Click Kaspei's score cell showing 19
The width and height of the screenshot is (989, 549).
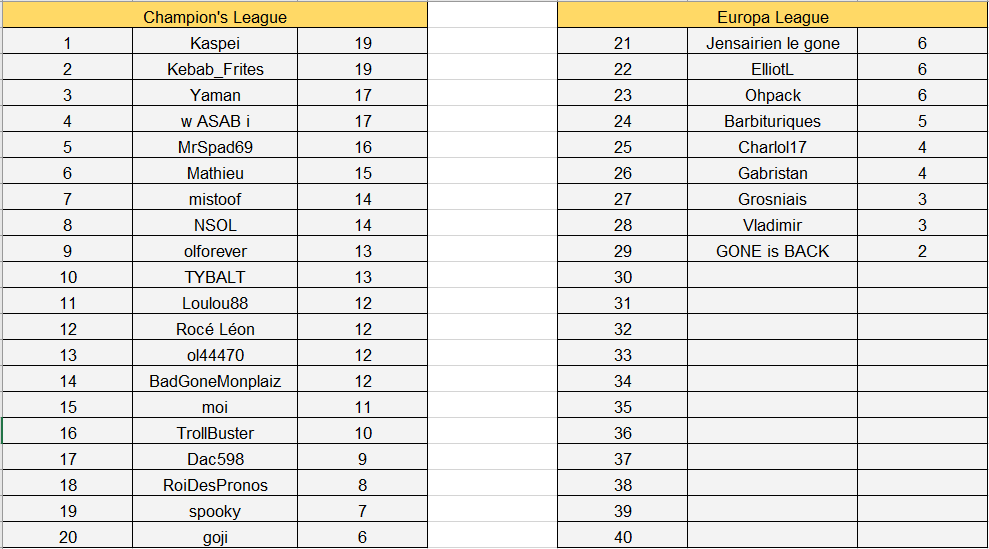click(x=362, y=43)
